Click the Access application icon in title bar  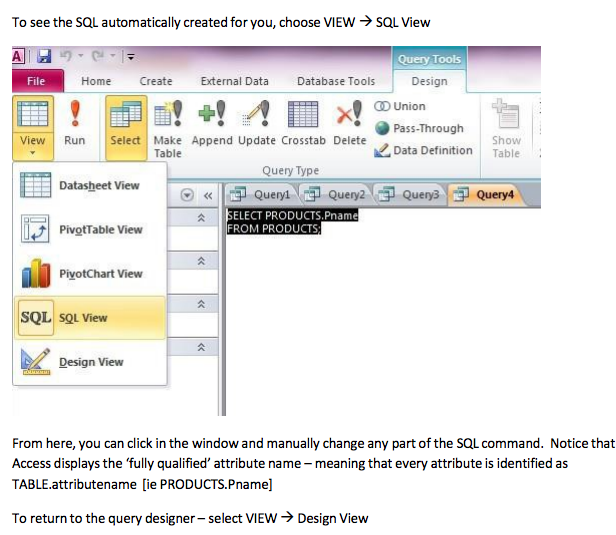click(18, 57)
